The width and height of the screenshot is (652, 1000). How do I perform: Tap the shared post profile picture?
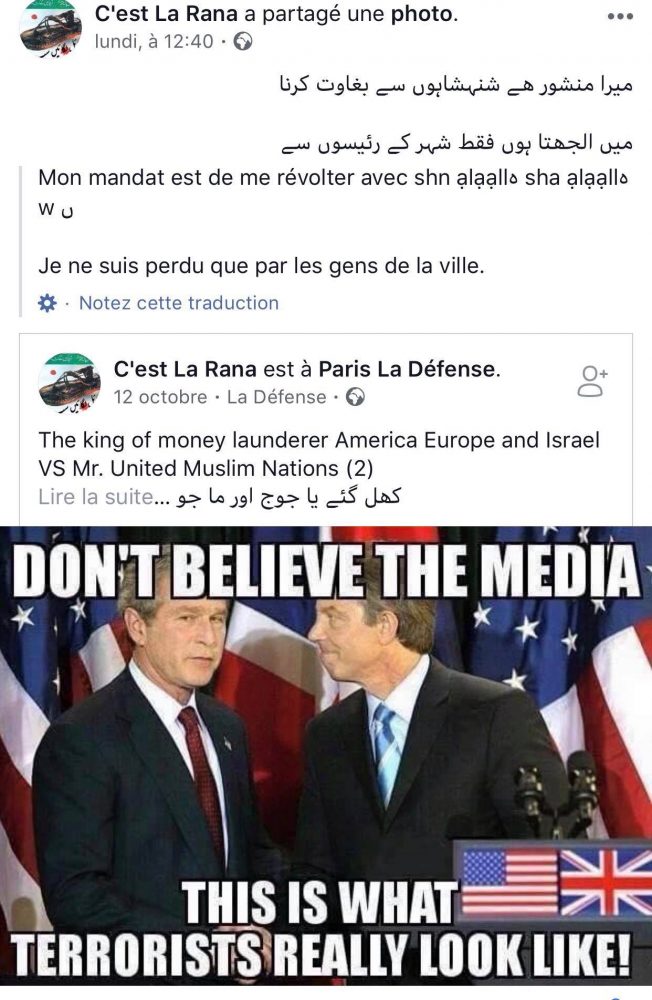coord(70,383)
